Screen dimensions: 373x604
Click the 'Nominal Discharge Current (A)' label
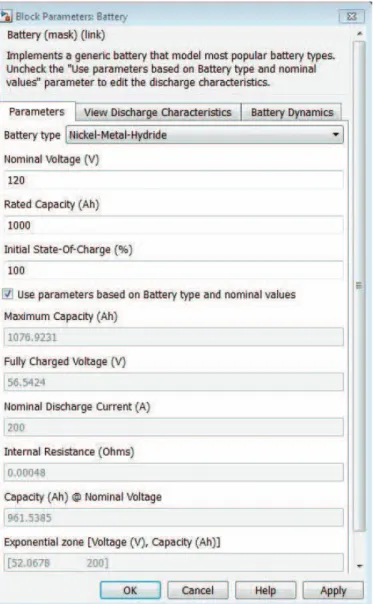77,406
